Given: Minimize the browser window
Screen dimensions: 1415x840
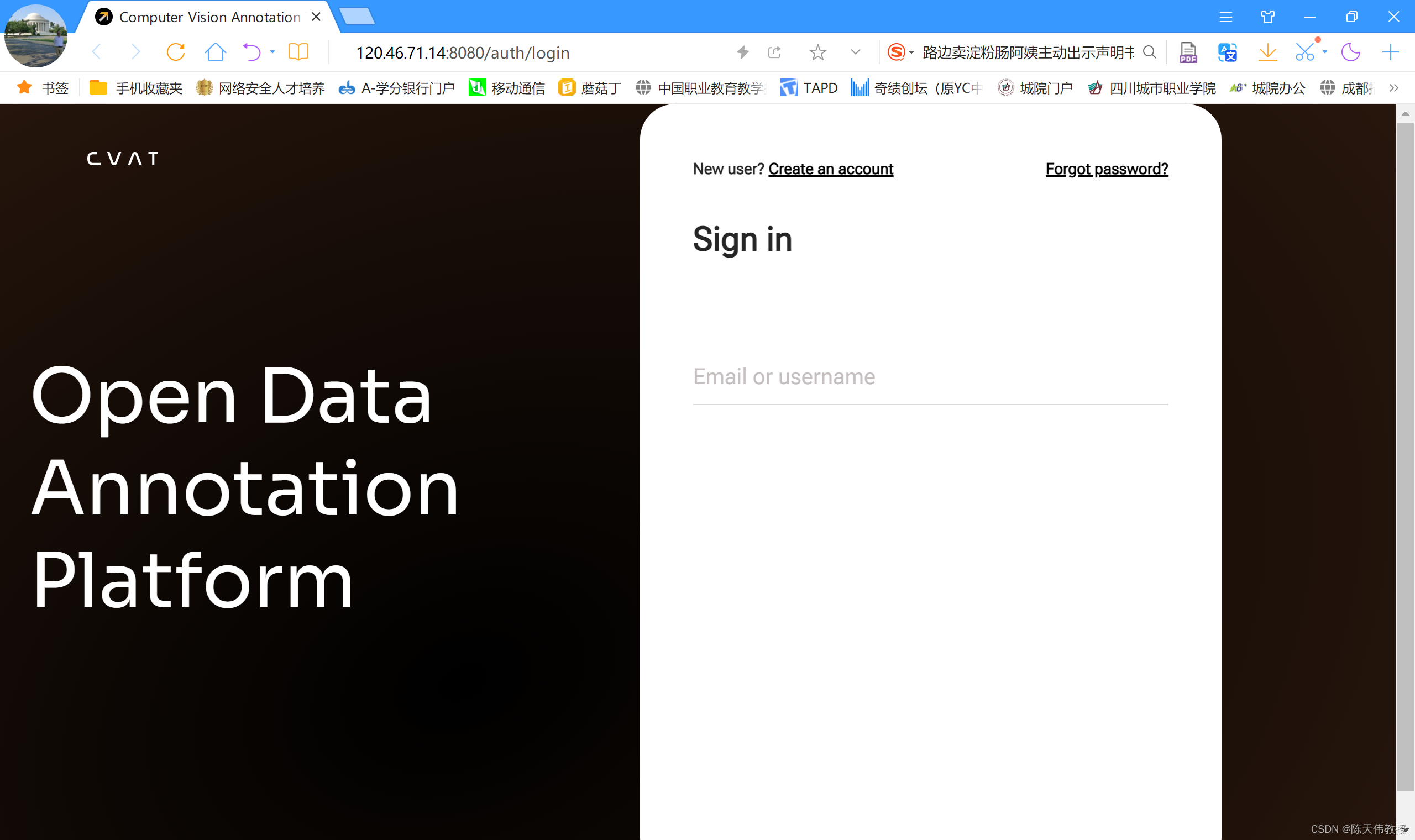Looking at the screenshot, I should point(1310,17).
